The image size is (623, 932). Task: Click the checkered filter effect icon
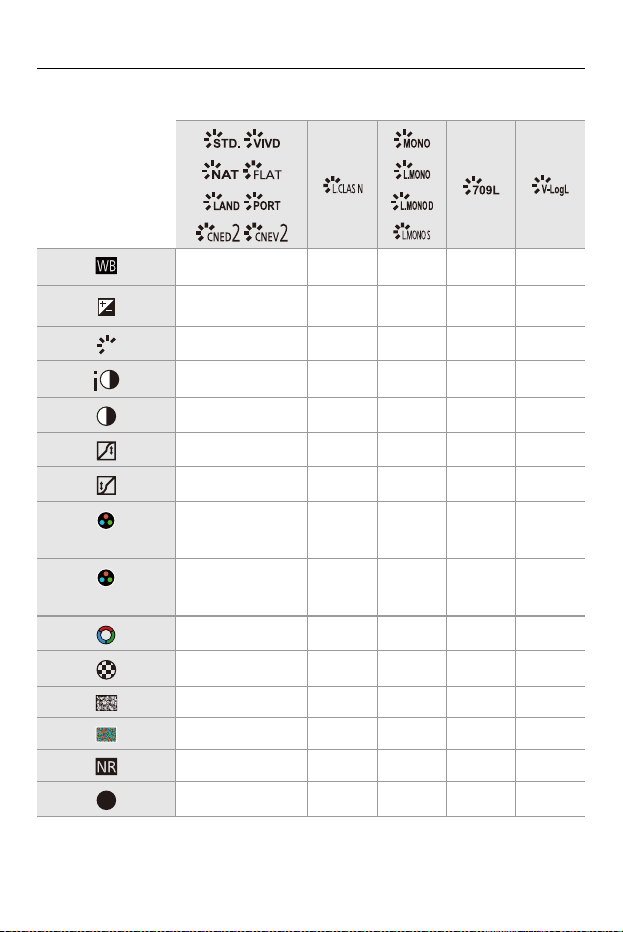tap(106, 670)
